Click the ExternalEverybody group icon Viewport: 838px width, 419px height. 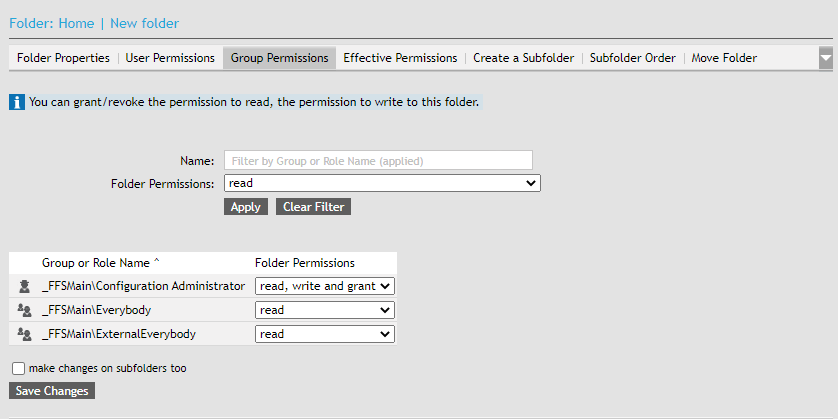[x=25, y=334]
